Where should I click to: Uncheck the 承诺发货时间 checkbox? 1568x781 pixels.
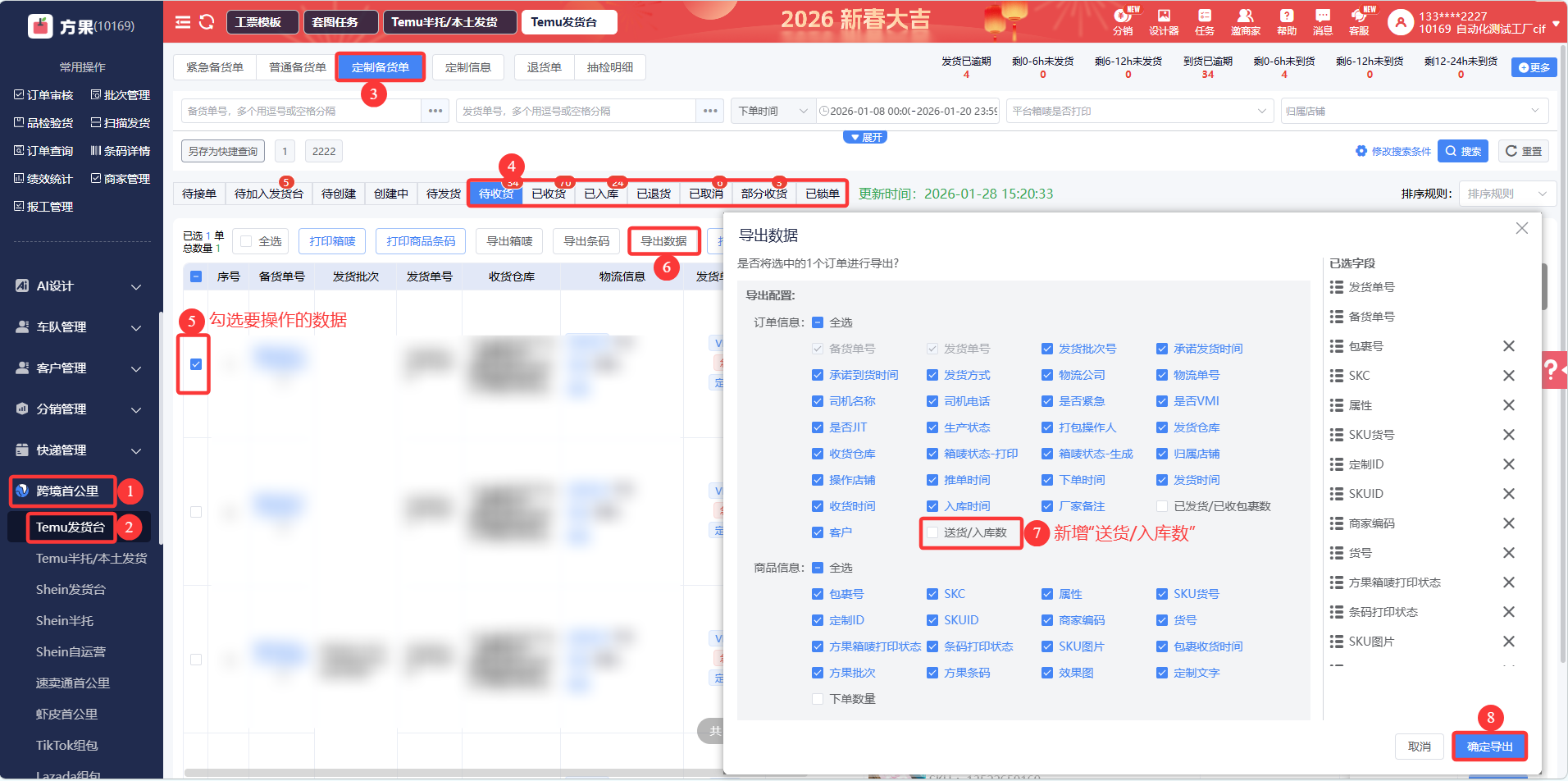pyautogui.click(x=1162, y=349)
